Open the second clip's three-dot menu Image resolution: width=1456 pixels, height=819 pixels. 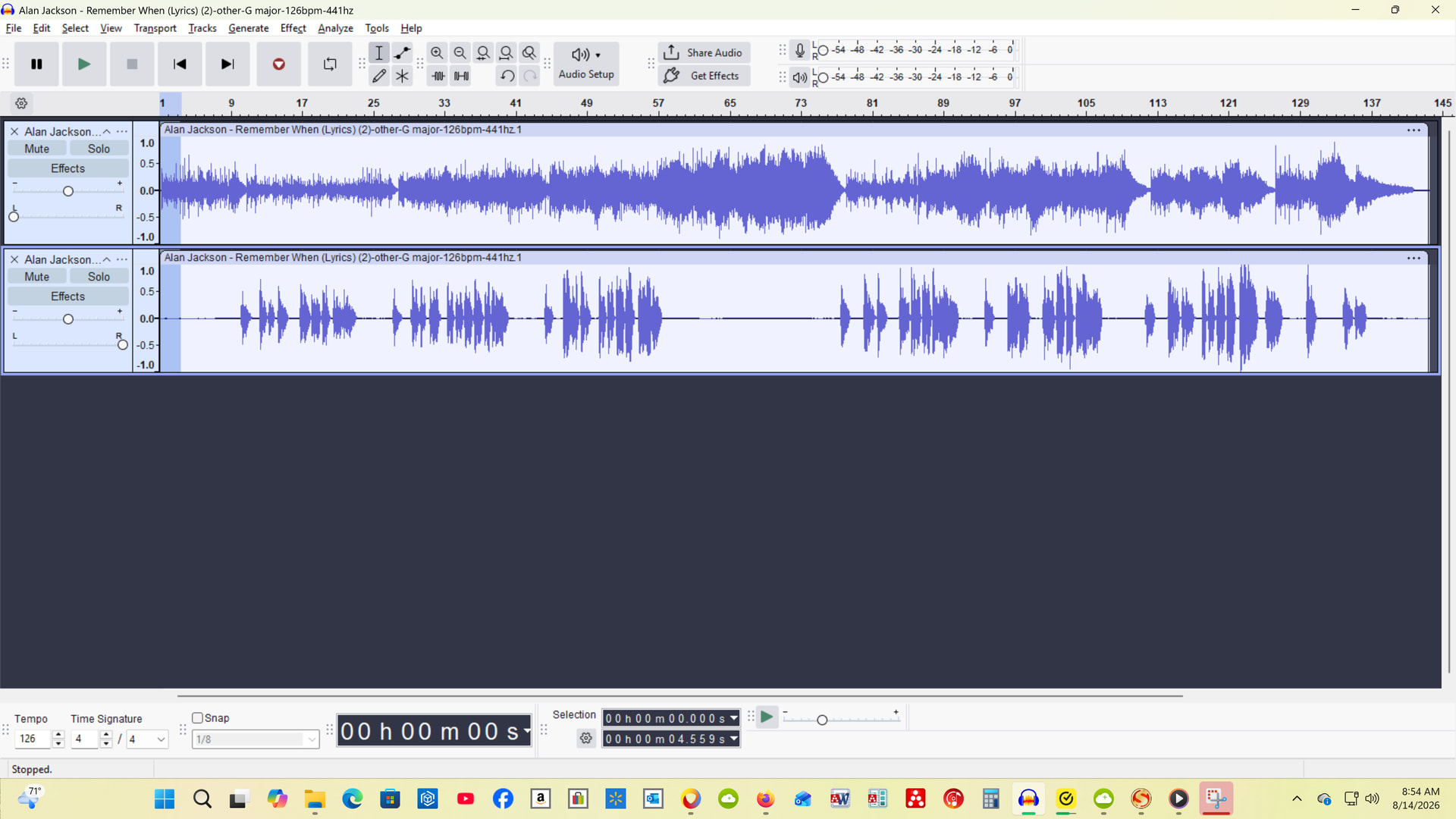click(1414, 259)
